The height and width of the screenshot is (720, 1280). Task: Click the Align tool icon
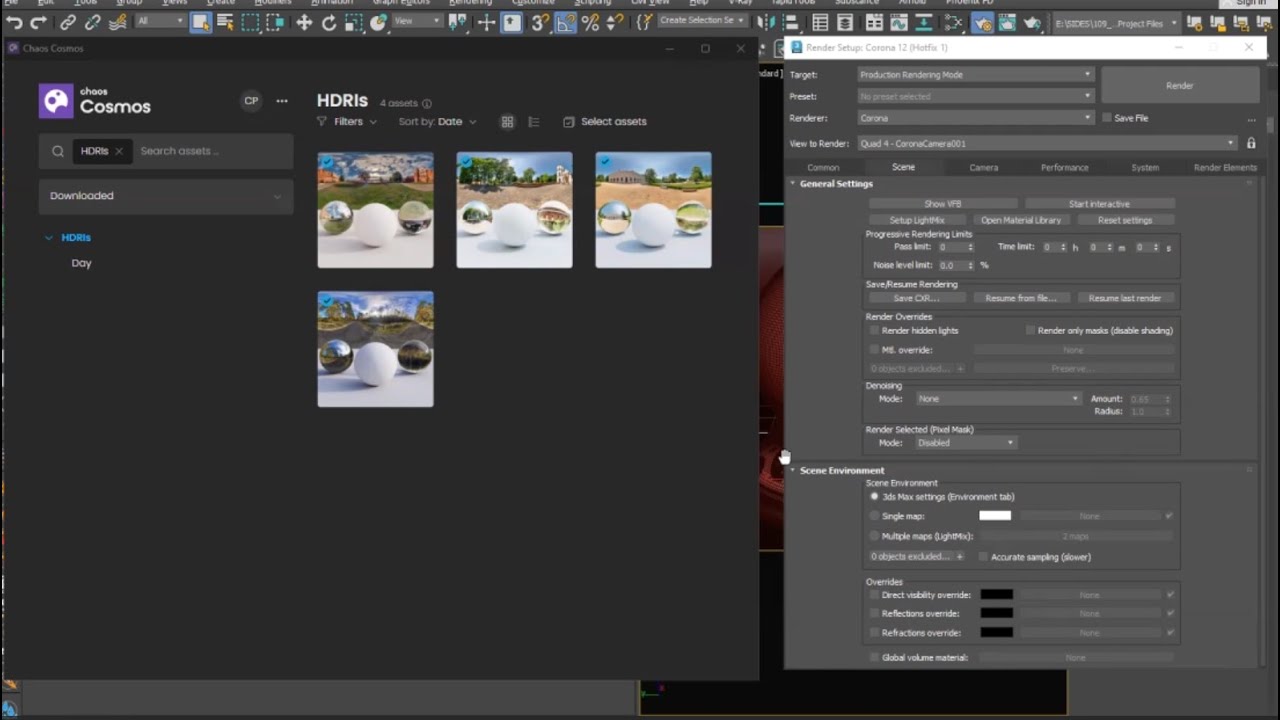tap(790, 22)
